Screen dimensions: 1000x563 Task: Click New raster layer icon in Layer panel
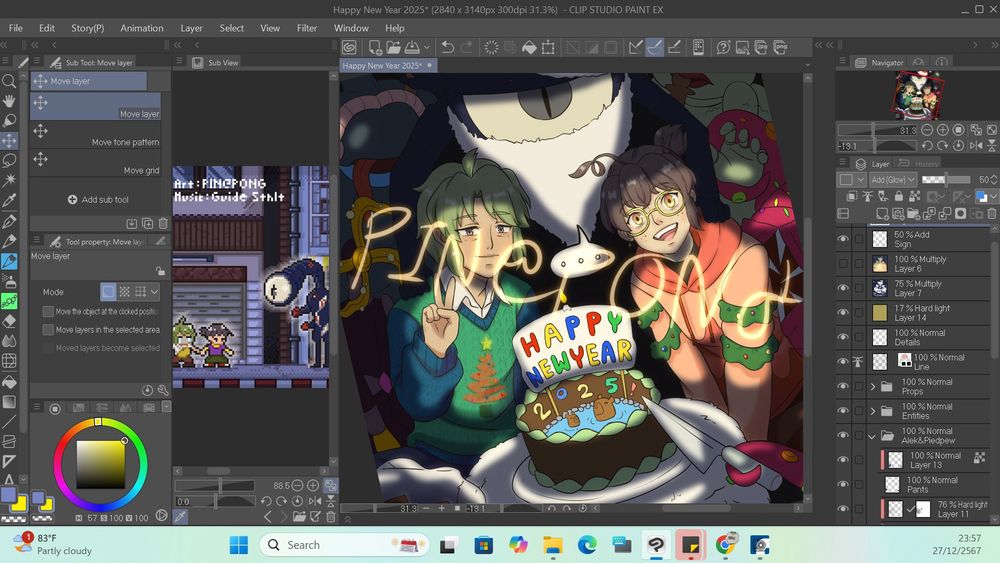[883, 214]
